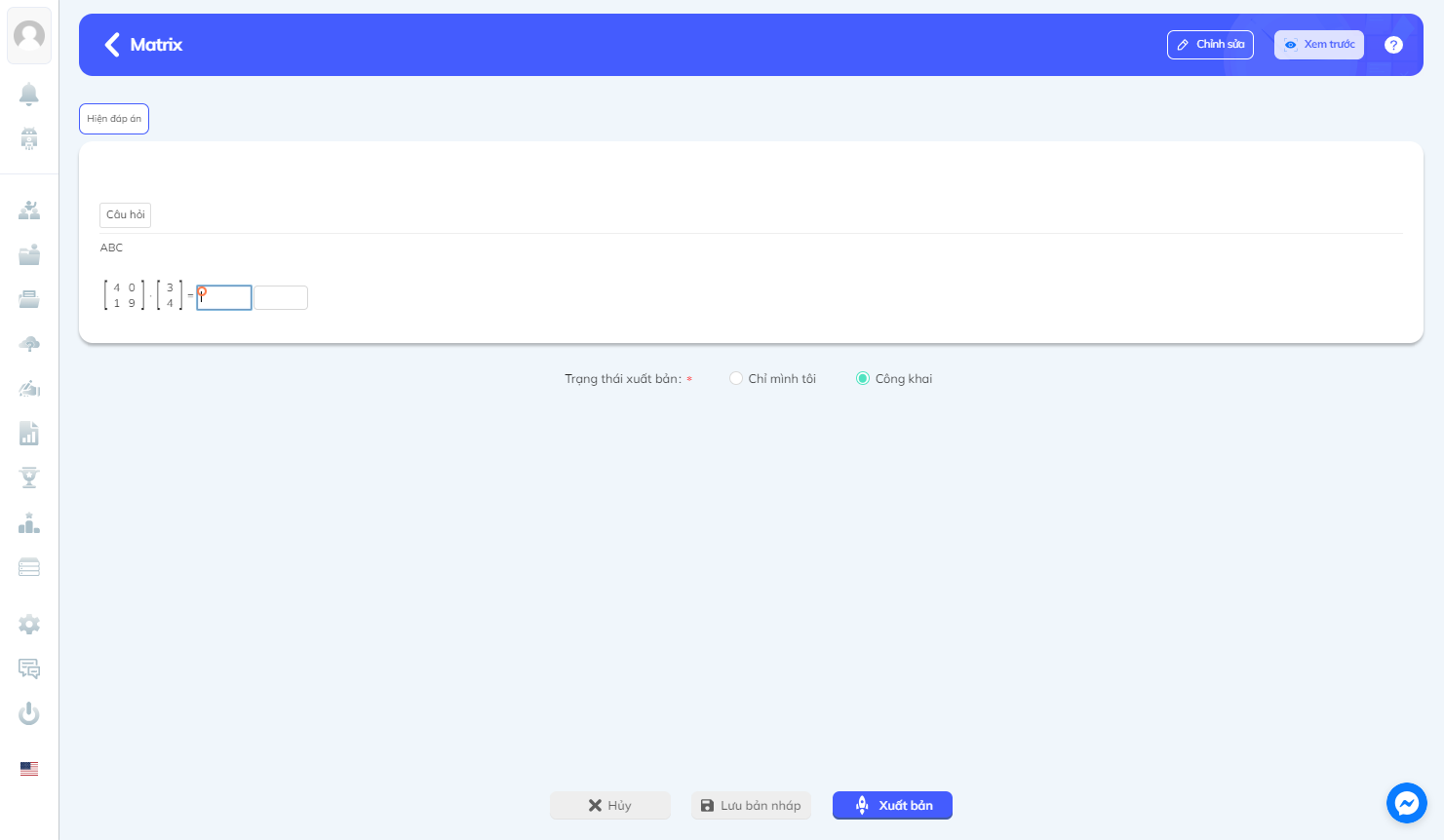This screenshot has height=840, width=1444.
Task: Click the 'Chỉnh sửa' edit button
Action: coord(1210,45)
